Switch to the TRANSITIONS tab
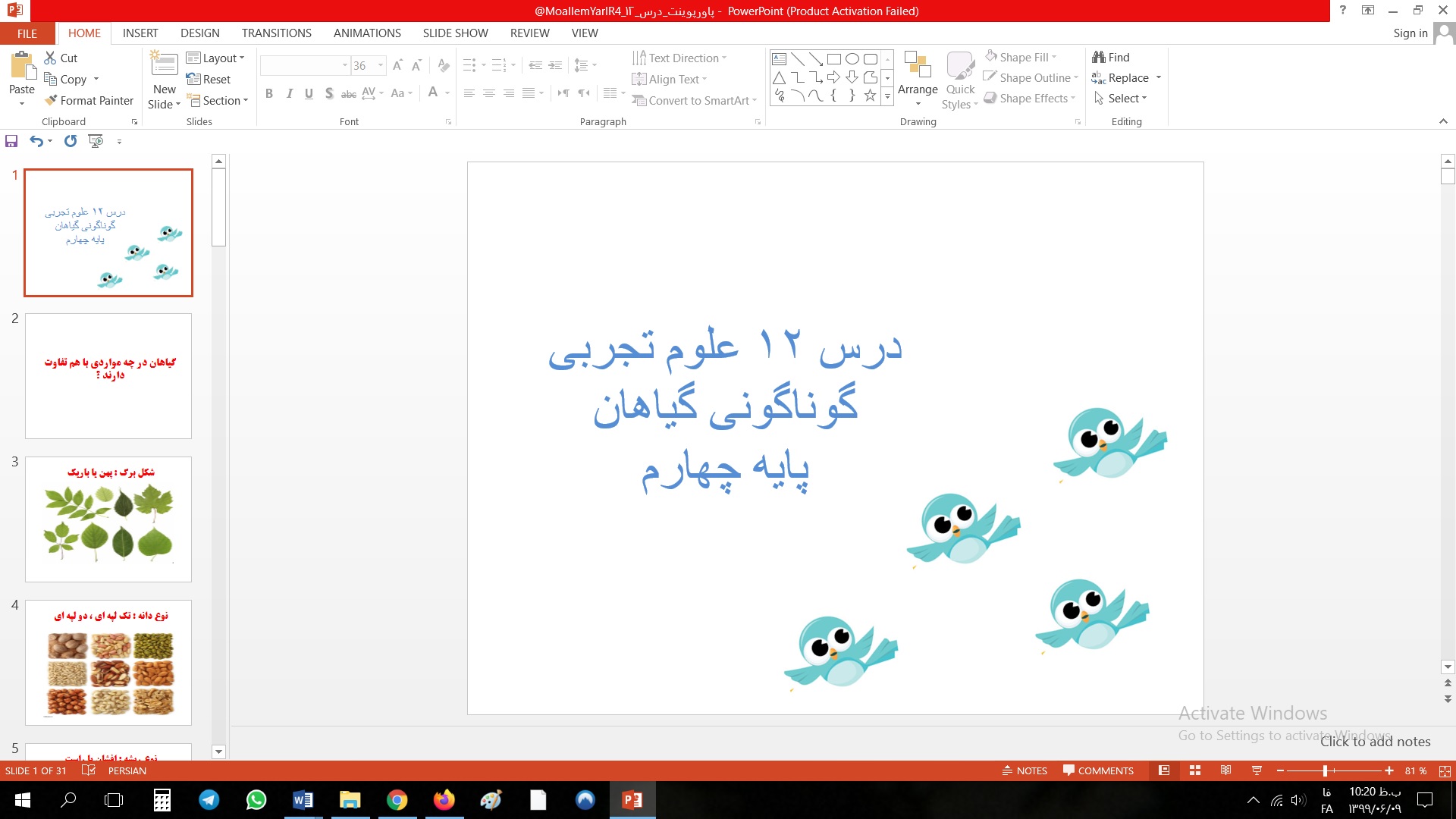1456x819 pixels. pos(276,33)
